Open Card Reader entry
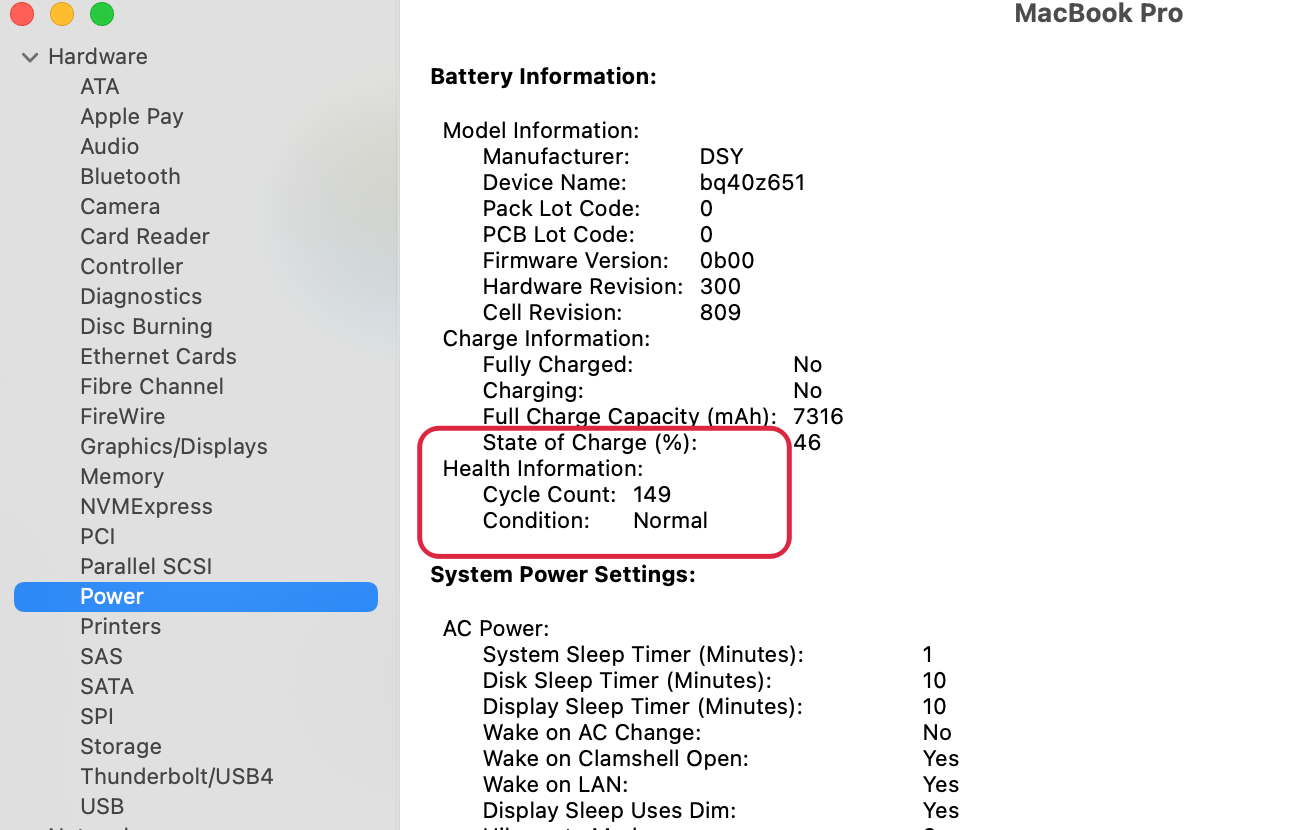This screenshot has width=1290, height=830. [145, 236]
